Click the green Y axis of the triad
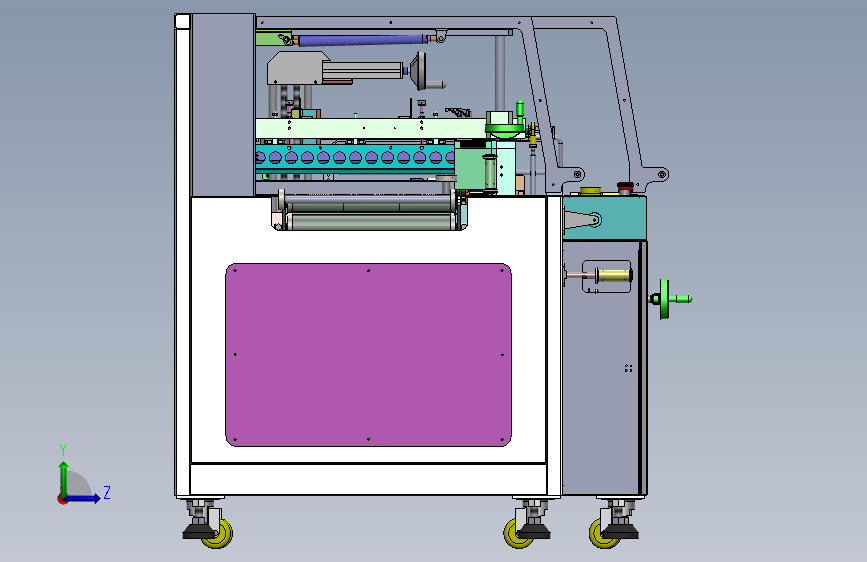Viewport: 867px width, 562px height. (64, 478)
